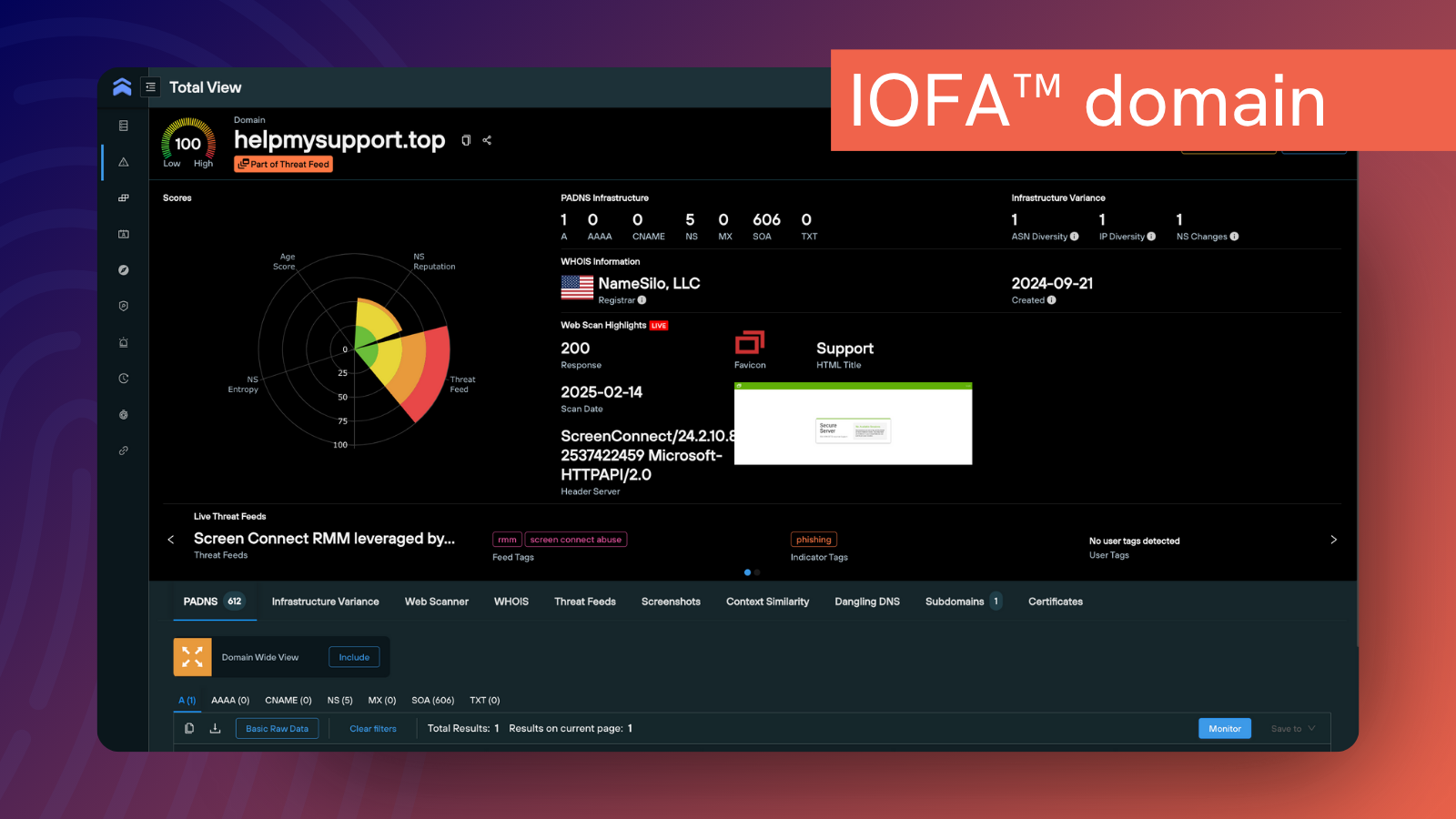Click the Include button
The image size is (1456, 819).
[x=354, y=657]
